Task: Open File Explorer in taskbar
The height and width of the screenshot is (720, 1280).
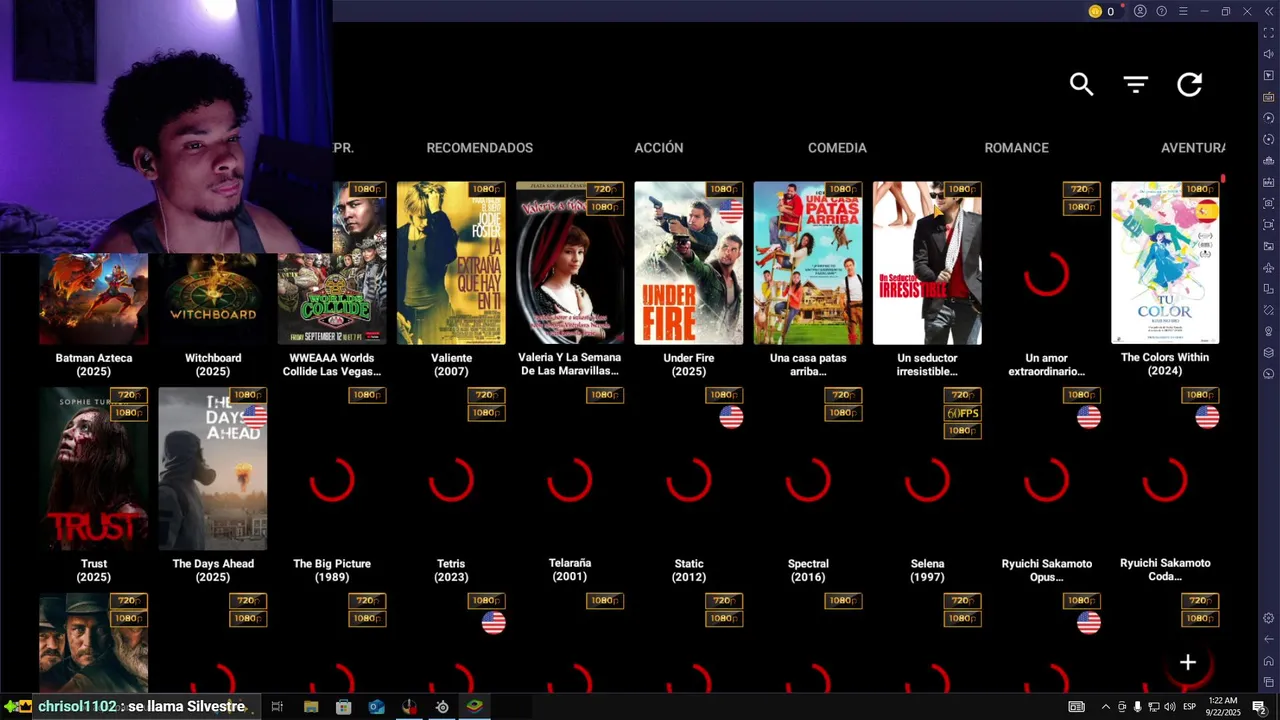Action: click(311, 707)
